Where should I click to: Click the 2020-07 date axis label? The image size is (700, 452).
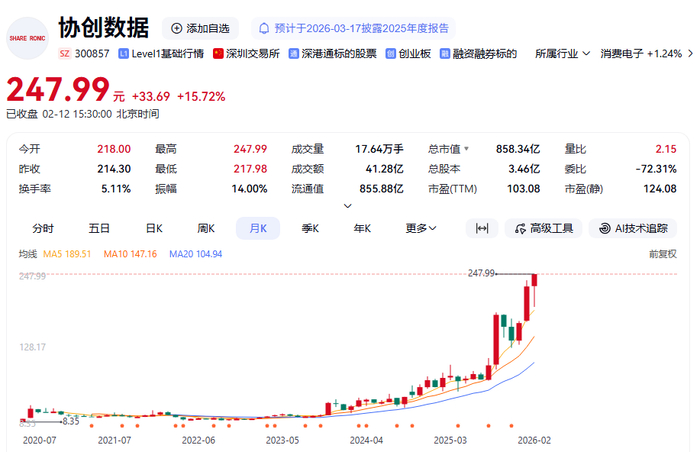39,440
